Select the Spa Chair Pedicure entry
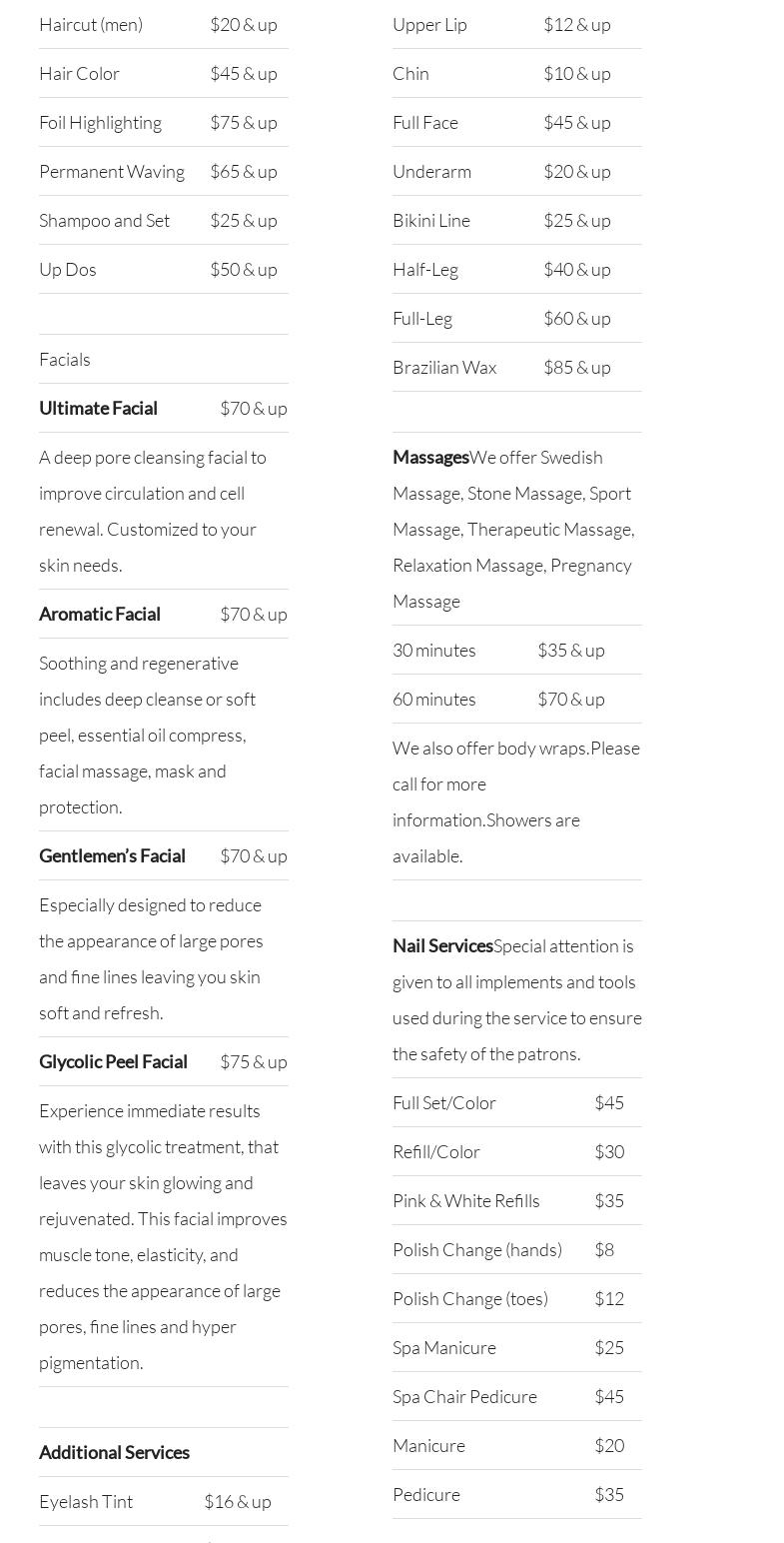This screenshot has height=1543, width=784. point(464,1396)
